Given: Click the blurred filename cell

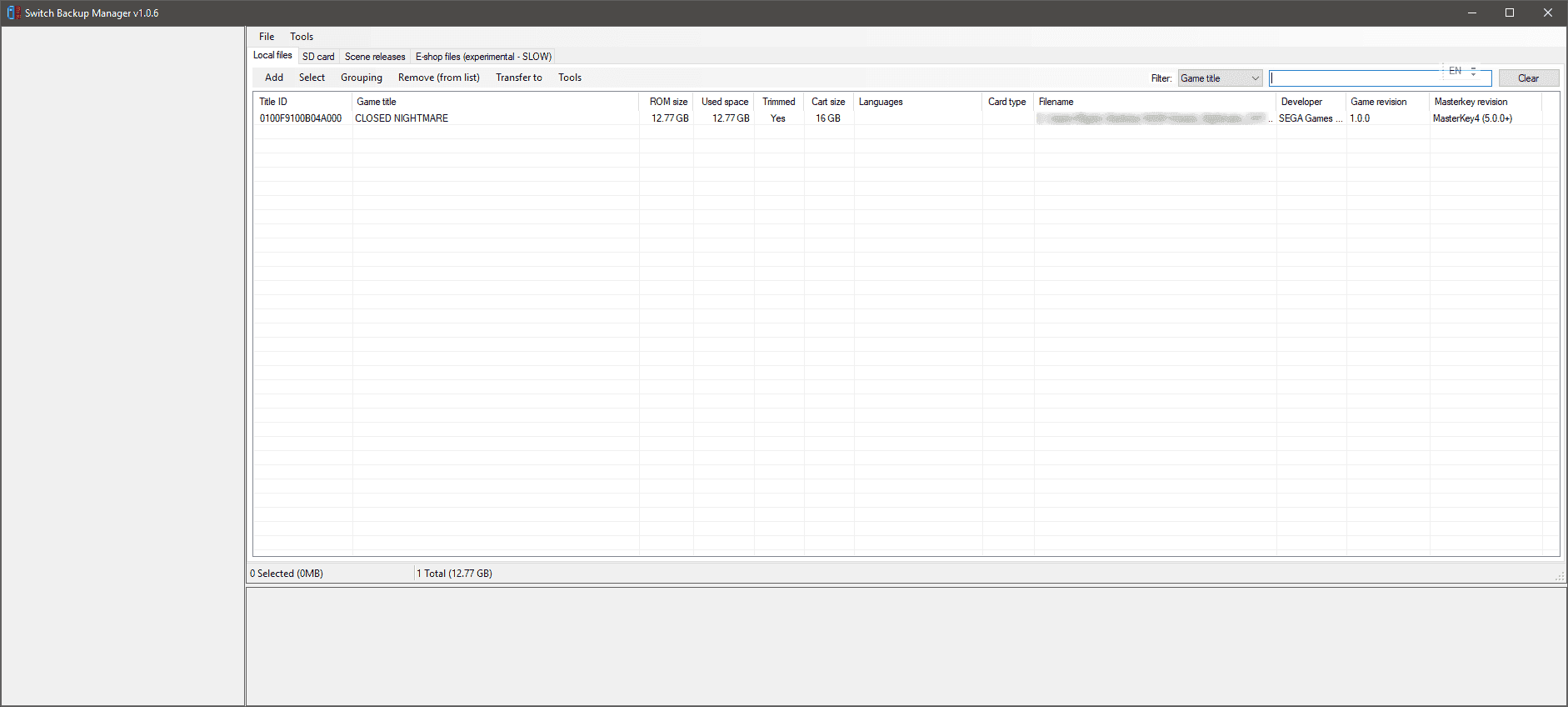Looking at the screenshot, I should coord(1155,118).
